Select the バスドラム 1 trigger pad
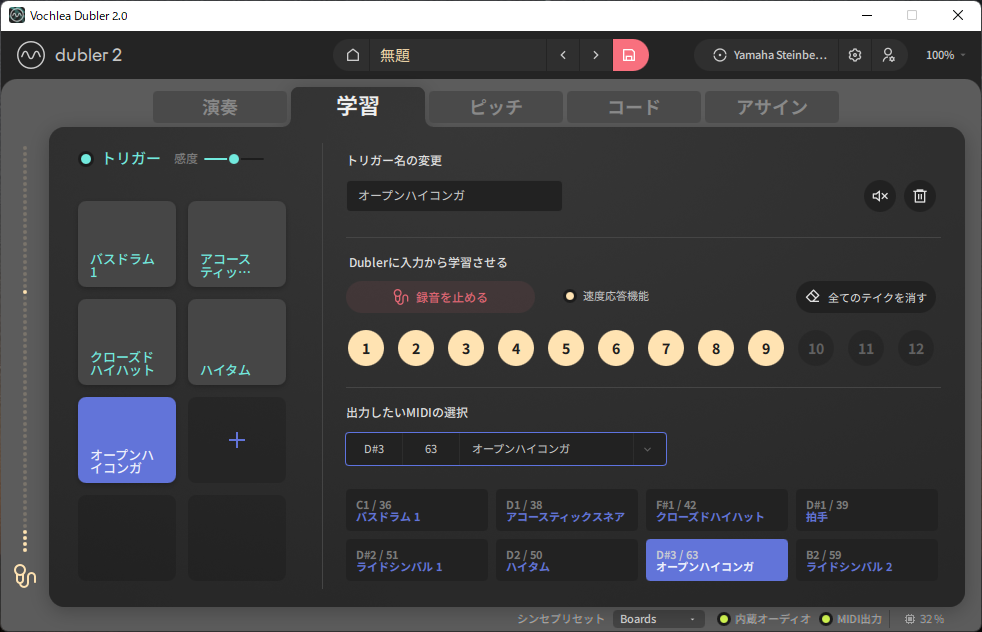The height and width of the screenshot is (632, 982). [x=127, y=244]
